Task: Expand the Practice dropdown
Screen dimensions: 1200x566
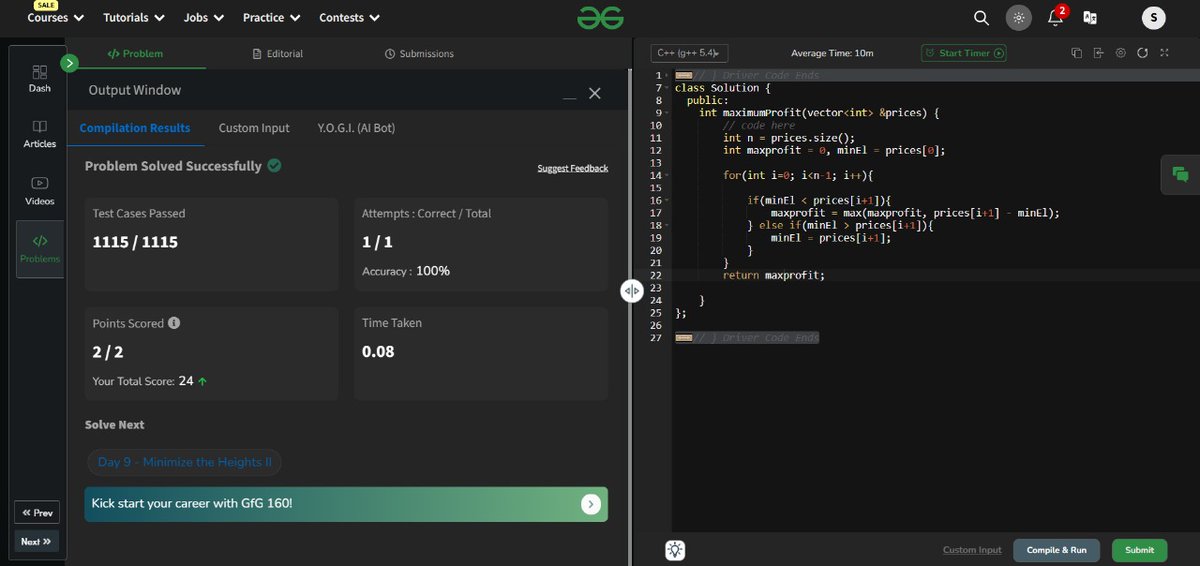Action: (x=271, y=18)
